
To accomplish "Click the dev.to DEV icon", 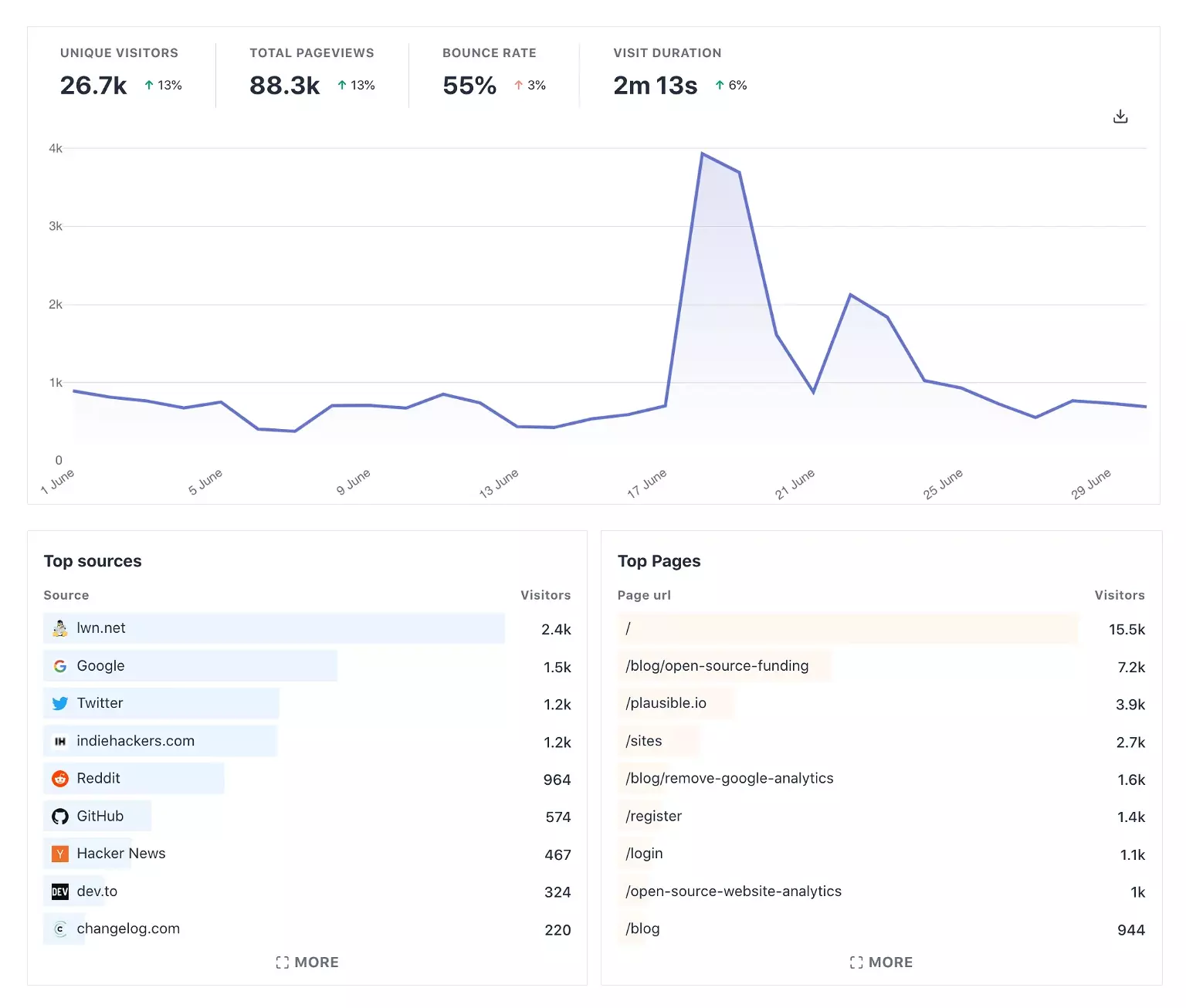I will point(60,891).
